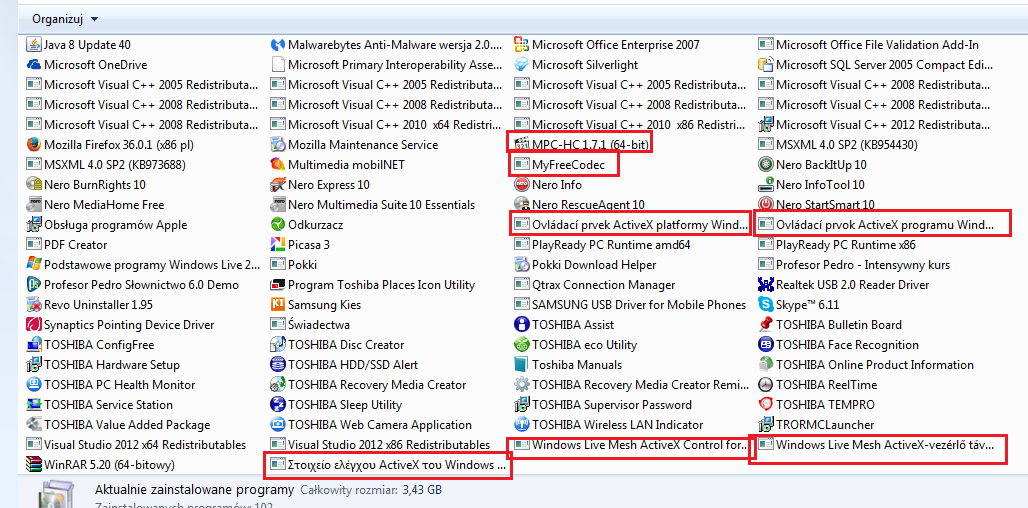Screen dimensions: 1028x508
Task: Click the Pokki Download Helper icon
Action: [522, 265]
